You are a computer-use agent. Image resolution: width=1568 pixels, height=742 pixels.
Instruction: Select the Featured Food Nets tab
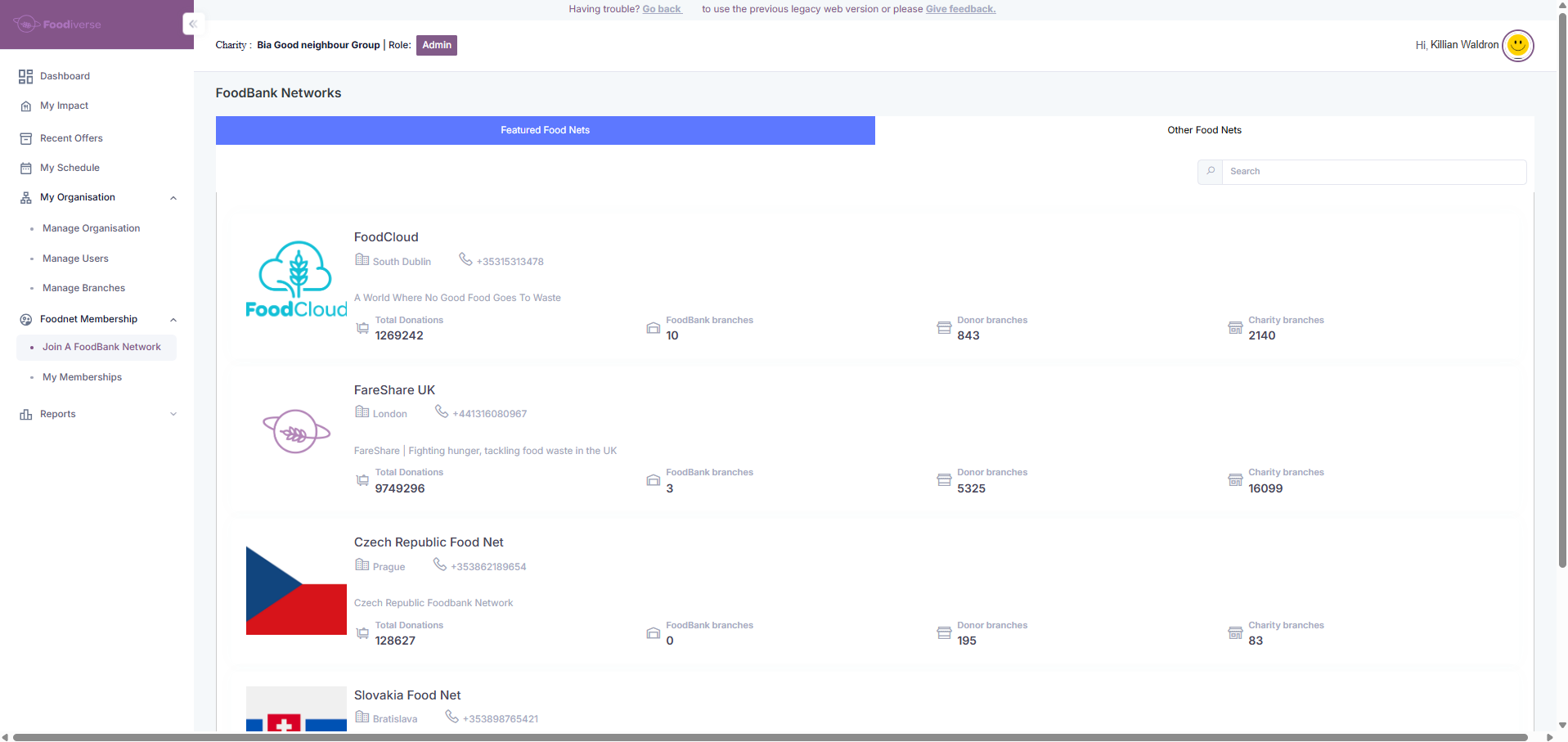(x=545, y=130)
